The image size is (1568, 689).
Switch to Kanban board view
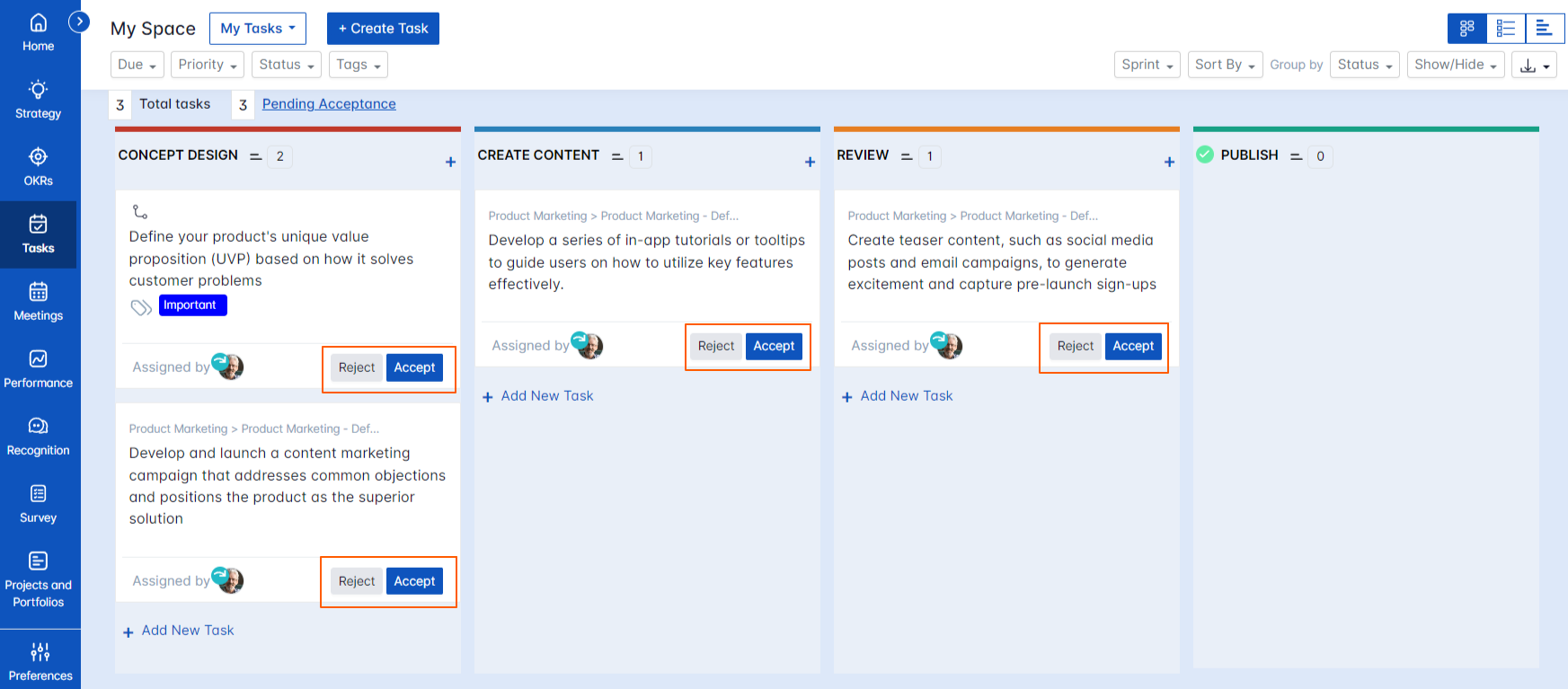point(1466,29)
